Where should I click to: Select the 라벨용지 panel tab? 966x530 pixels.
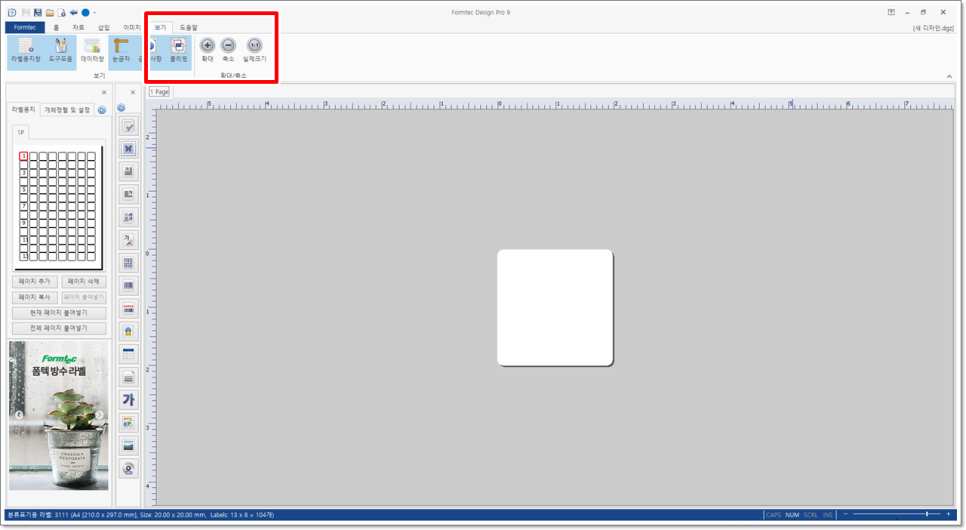click(23, 109)
